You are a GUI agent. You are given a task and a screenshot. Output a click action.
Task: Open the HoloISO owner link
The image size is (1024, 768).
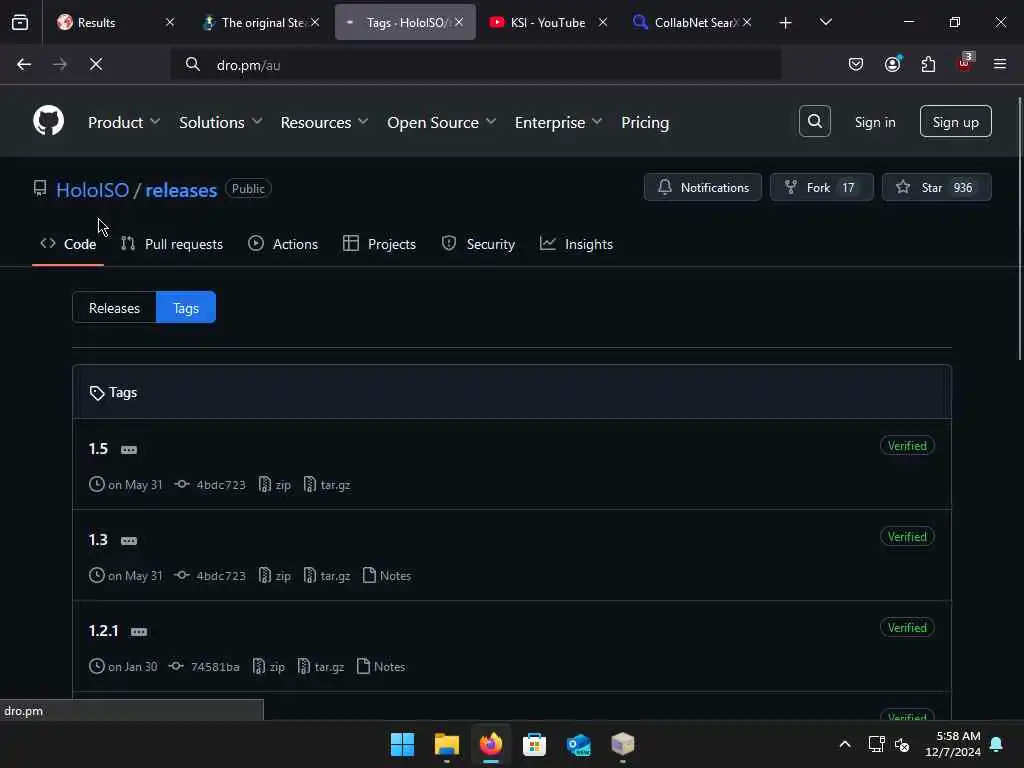click(x=93, y=190)
